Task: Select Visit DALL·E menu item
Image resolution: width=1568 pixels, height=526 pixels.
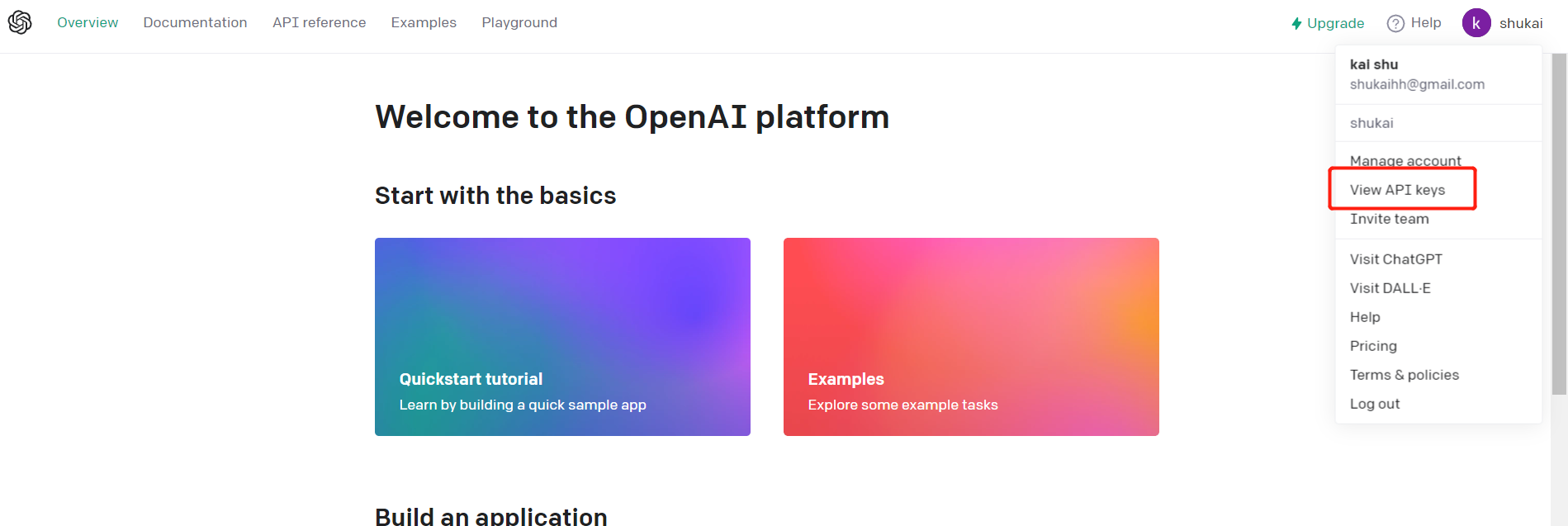Action: (1390, 288)
